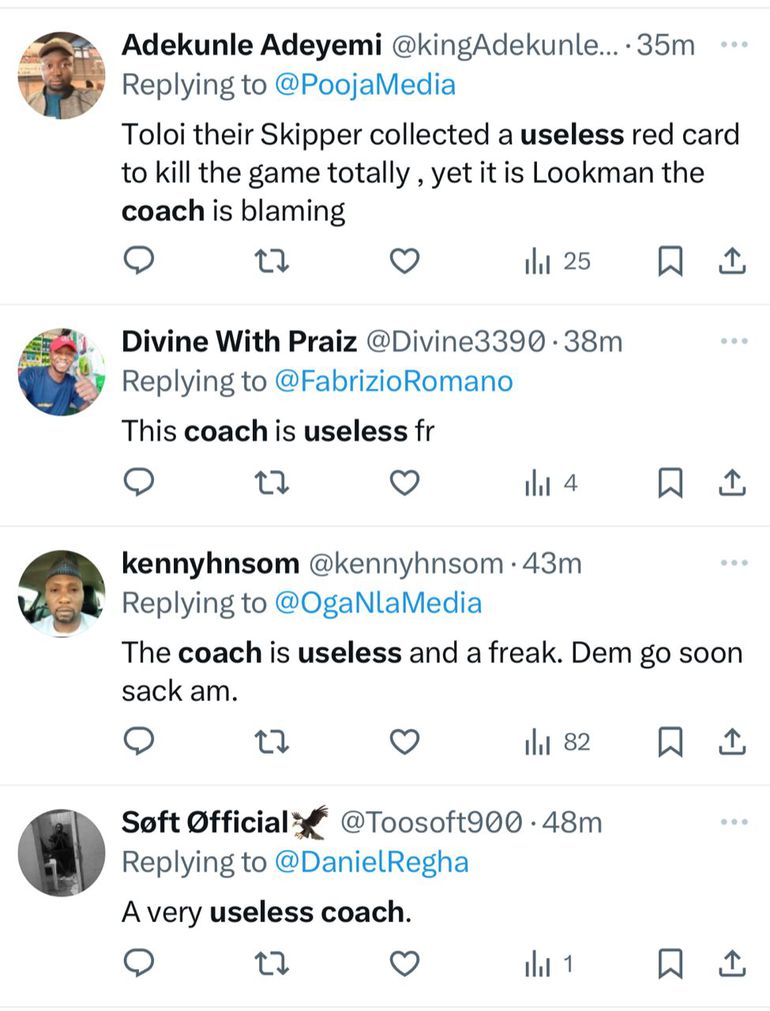Open more options on Adekunle Adeyemi's tweet
The width and height of the screenshot is (770, 1011).
(734, 45)
